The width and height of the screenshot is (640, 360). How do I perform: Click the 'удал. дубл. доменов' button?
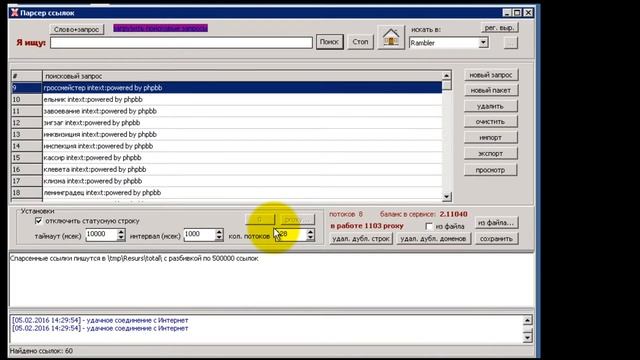pyautogui.click(x=433, y=239)
